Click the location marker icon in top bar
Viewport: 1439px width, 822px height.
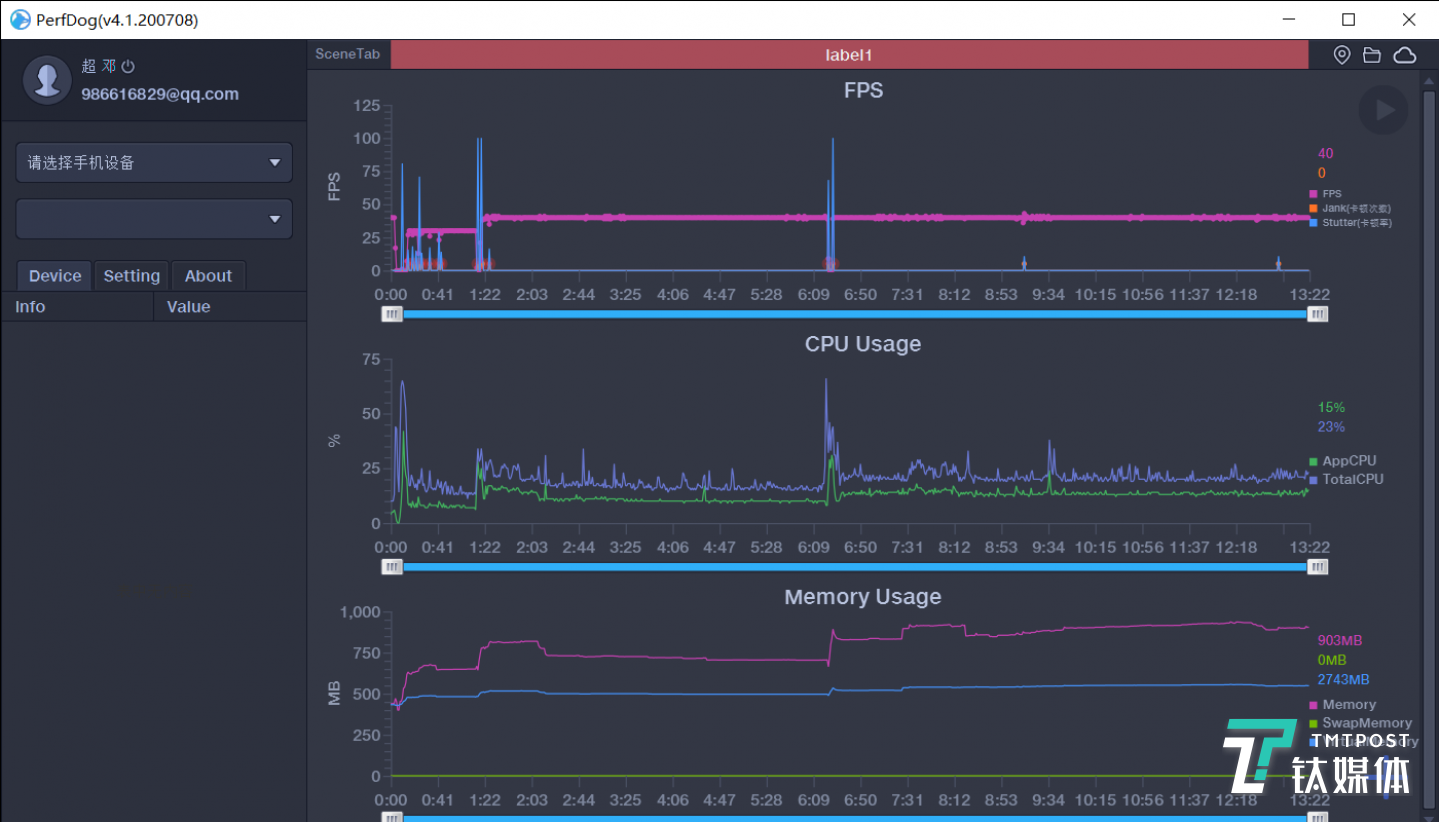(x=1342, y=55)
